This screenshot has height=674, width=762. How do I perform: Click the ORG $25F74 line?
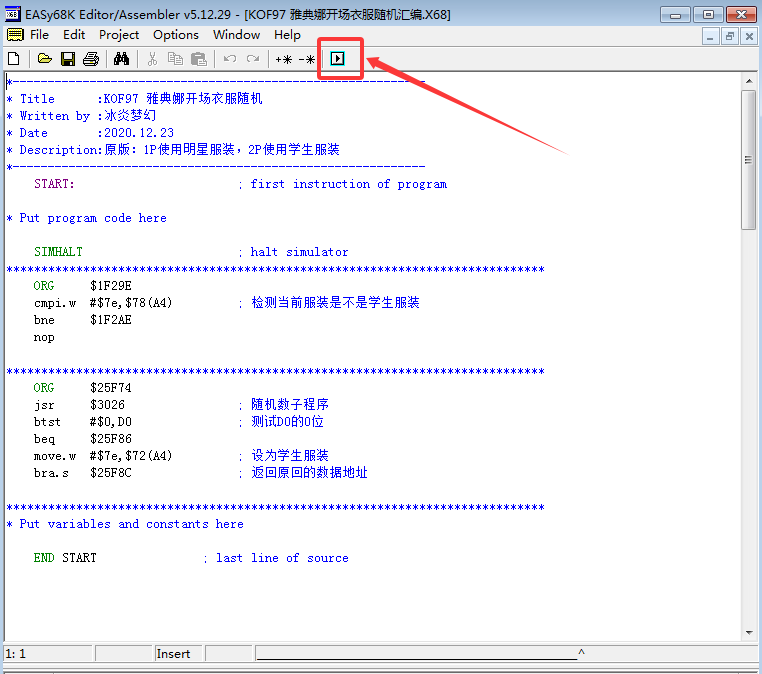coord(83,388)
